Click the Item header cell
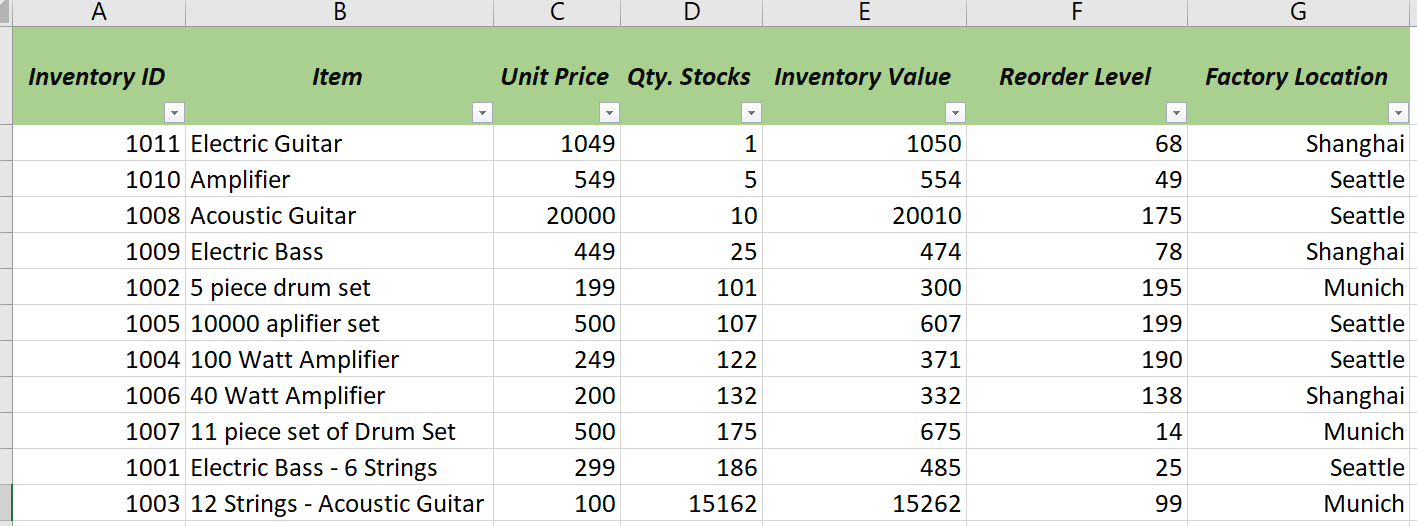 [337, 77]
